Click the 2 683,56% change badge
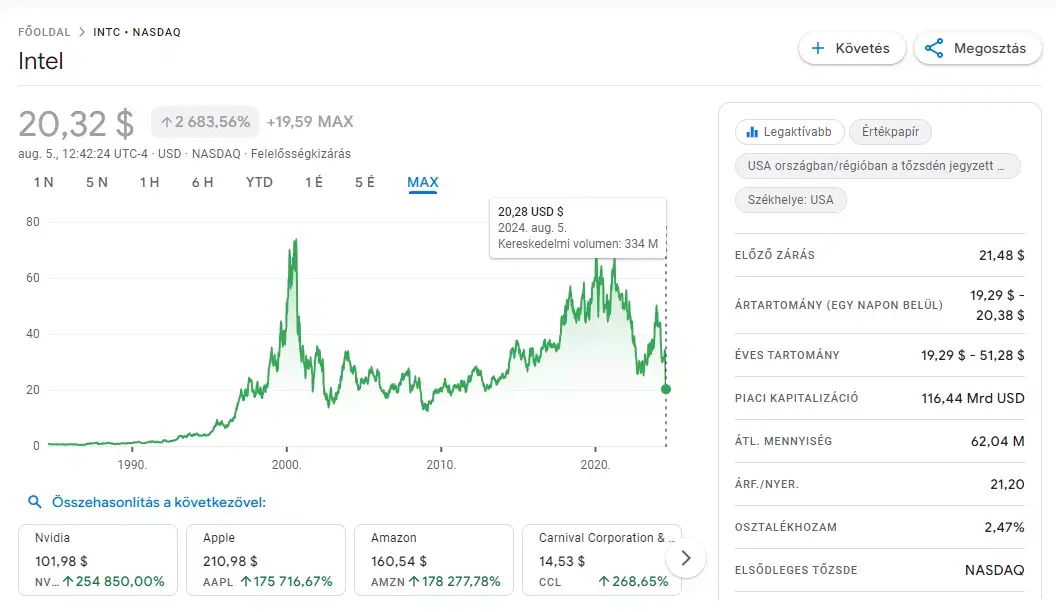1056x612 pixels. click(205, 122)
